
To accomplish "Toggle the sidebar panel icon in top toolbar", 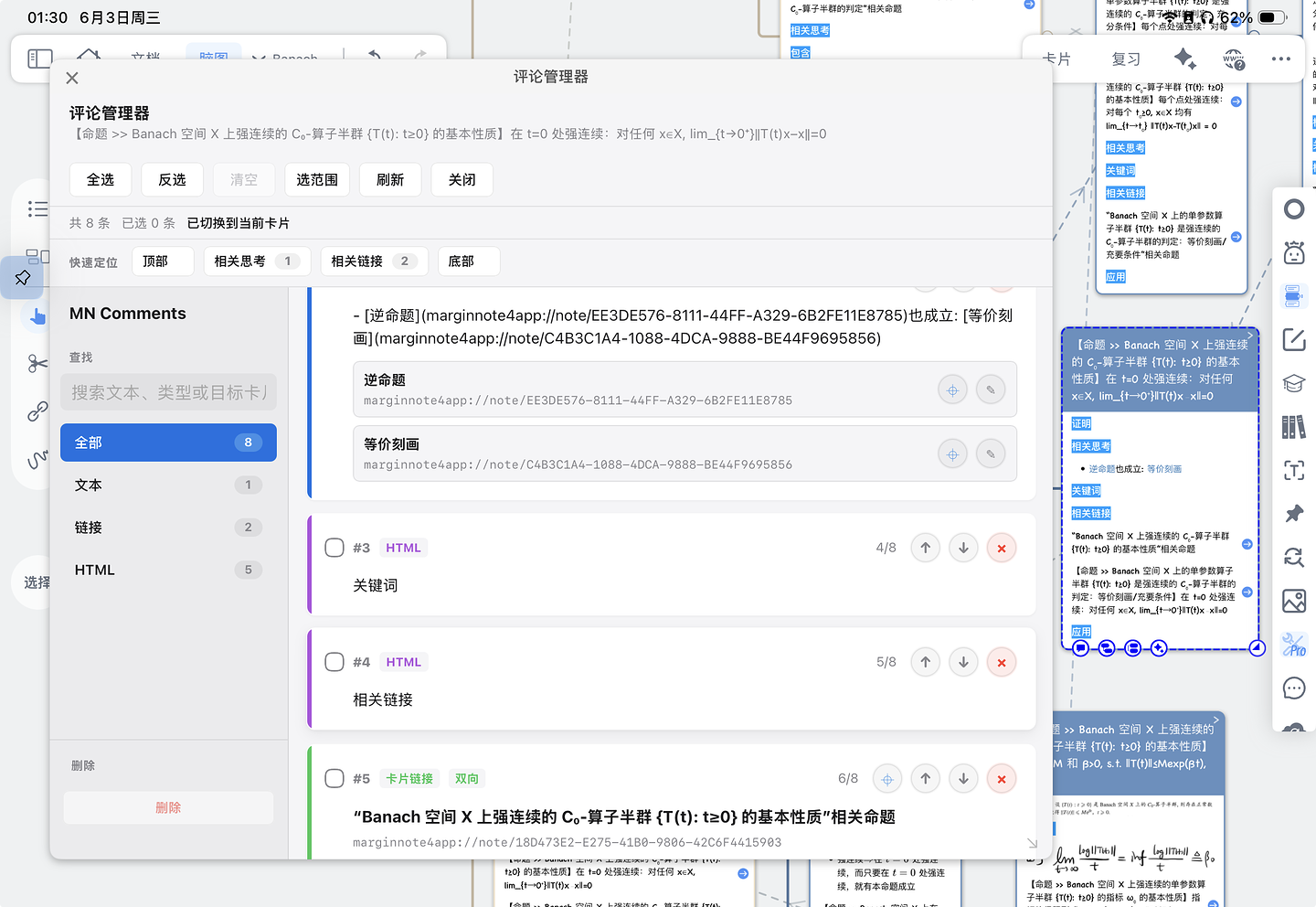I will tap(40, 59).
